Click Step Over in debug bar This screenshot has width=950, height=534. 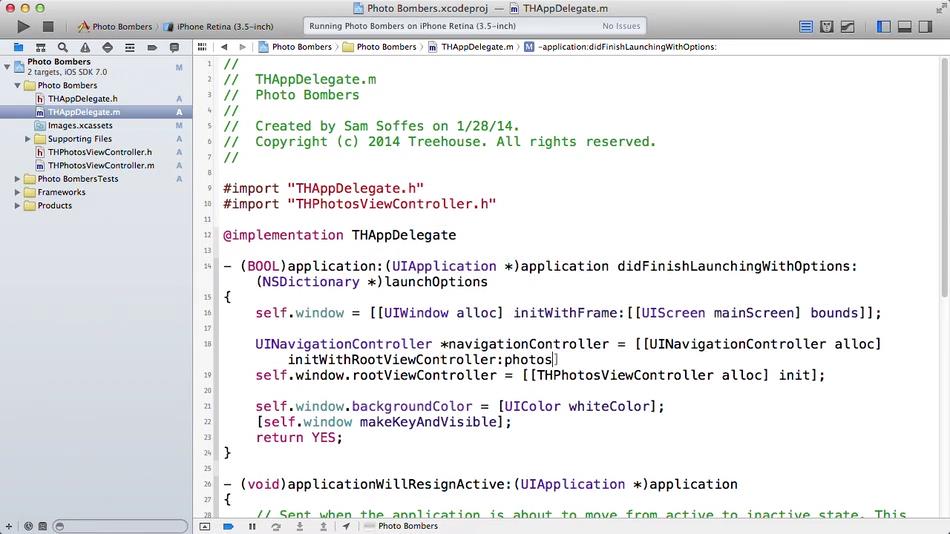pos(276,526)
